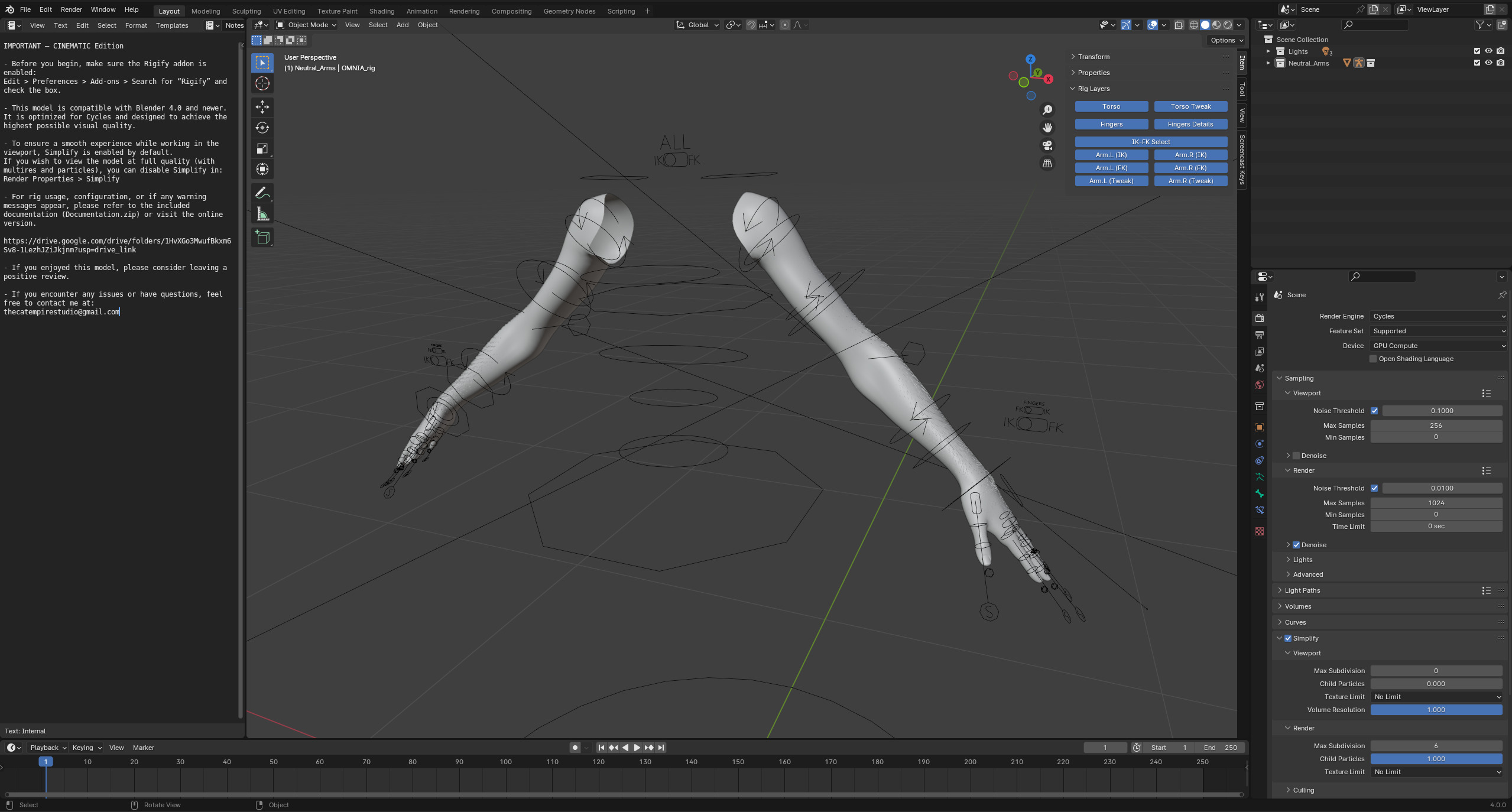Click Viewport Max Samples value field
This screenshot has width=1512, height=812.
[x=1436, y=426]
